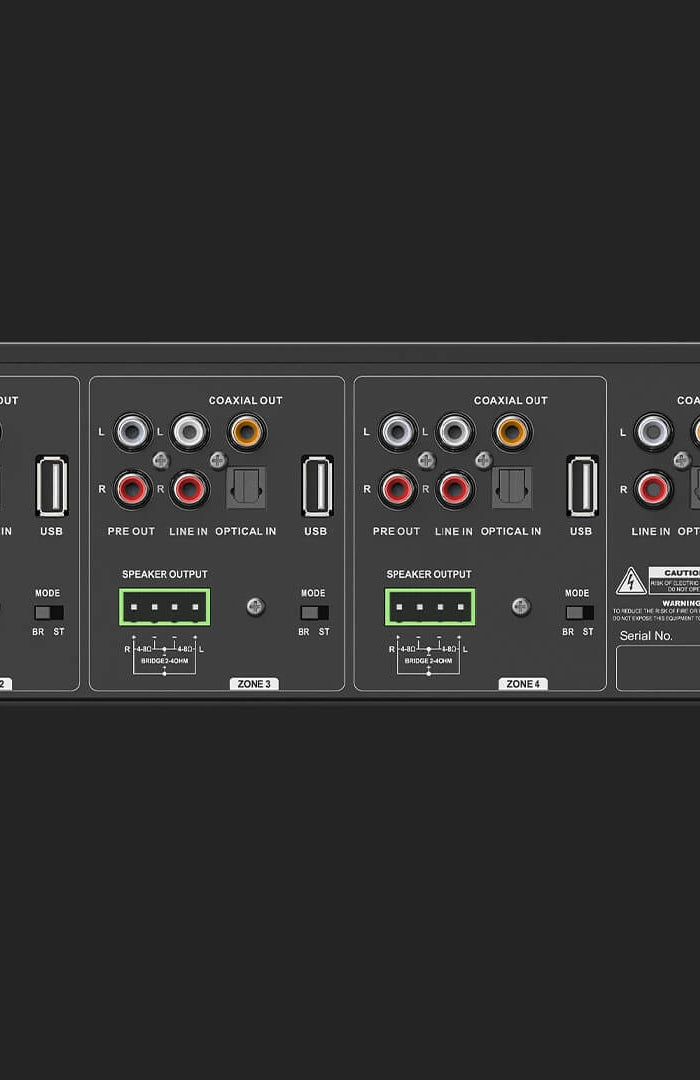Click the electric shock warning triangle
The image size is (700, 1080).
tap(630, 581)
